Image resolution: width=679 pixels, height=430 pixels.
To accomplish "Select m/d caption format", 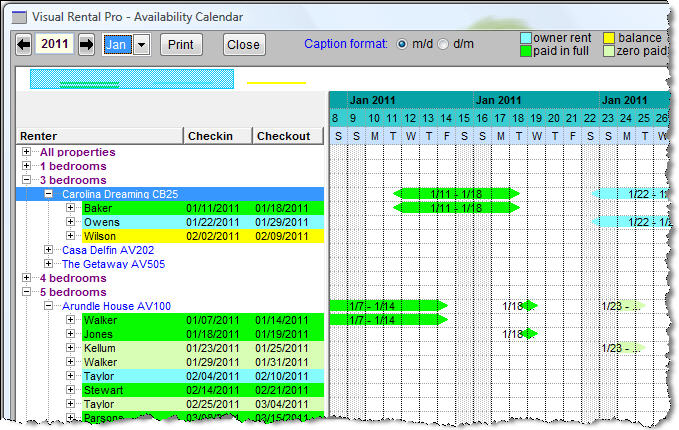I will 402,44.
